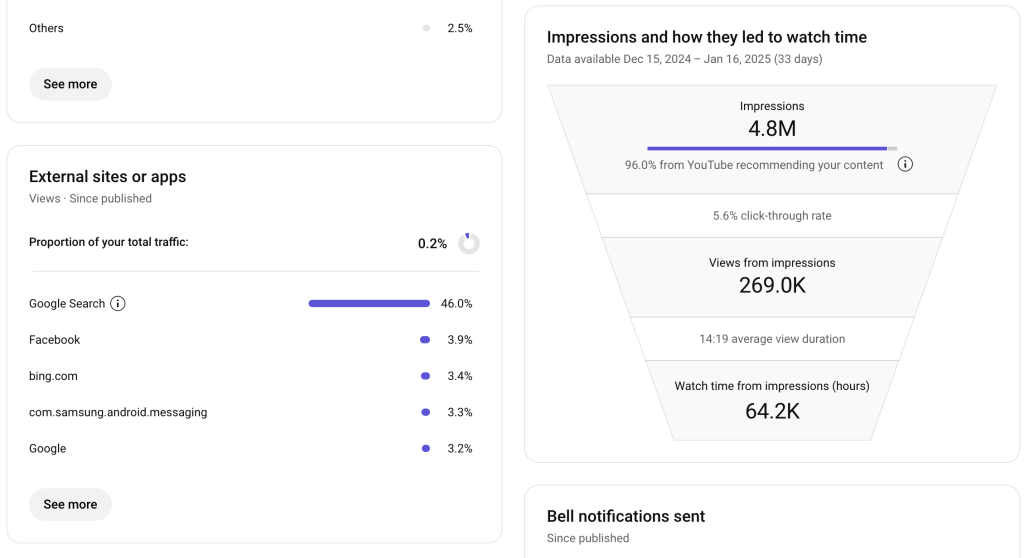Click the traffic proportion donut chart icon
The image size is (1024, 558).
tap(468, 243)
